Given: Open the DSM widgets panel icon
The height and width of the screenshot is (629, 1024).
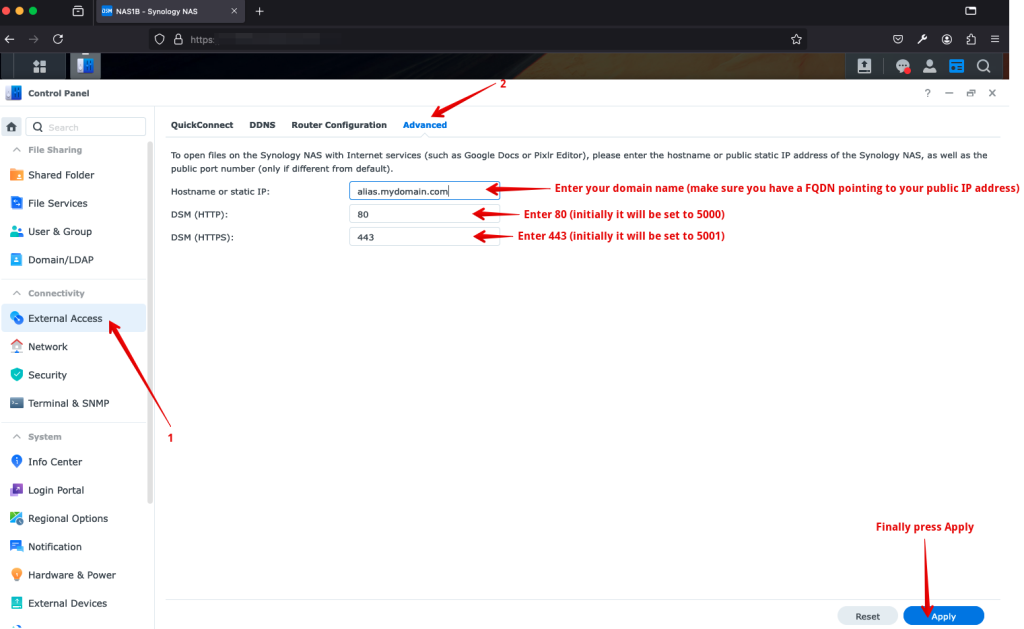Looking at the screenshot, I should [956, 66].
